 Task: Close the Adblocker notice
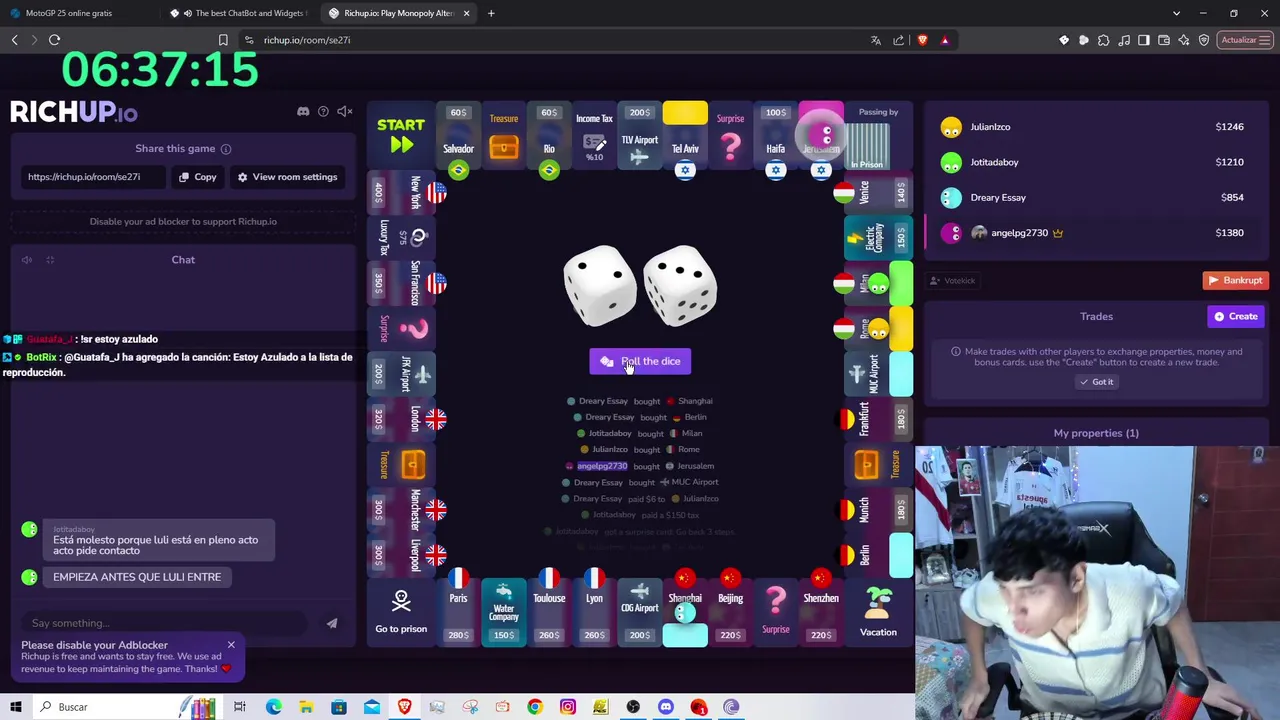[x=231, y=645]
